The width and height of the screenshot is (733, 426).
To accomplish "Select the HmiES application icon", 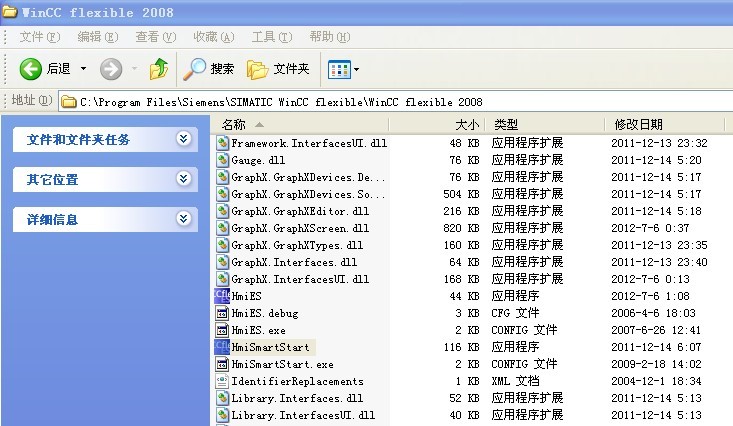I will pyautogui.click(x=222, y=296).
